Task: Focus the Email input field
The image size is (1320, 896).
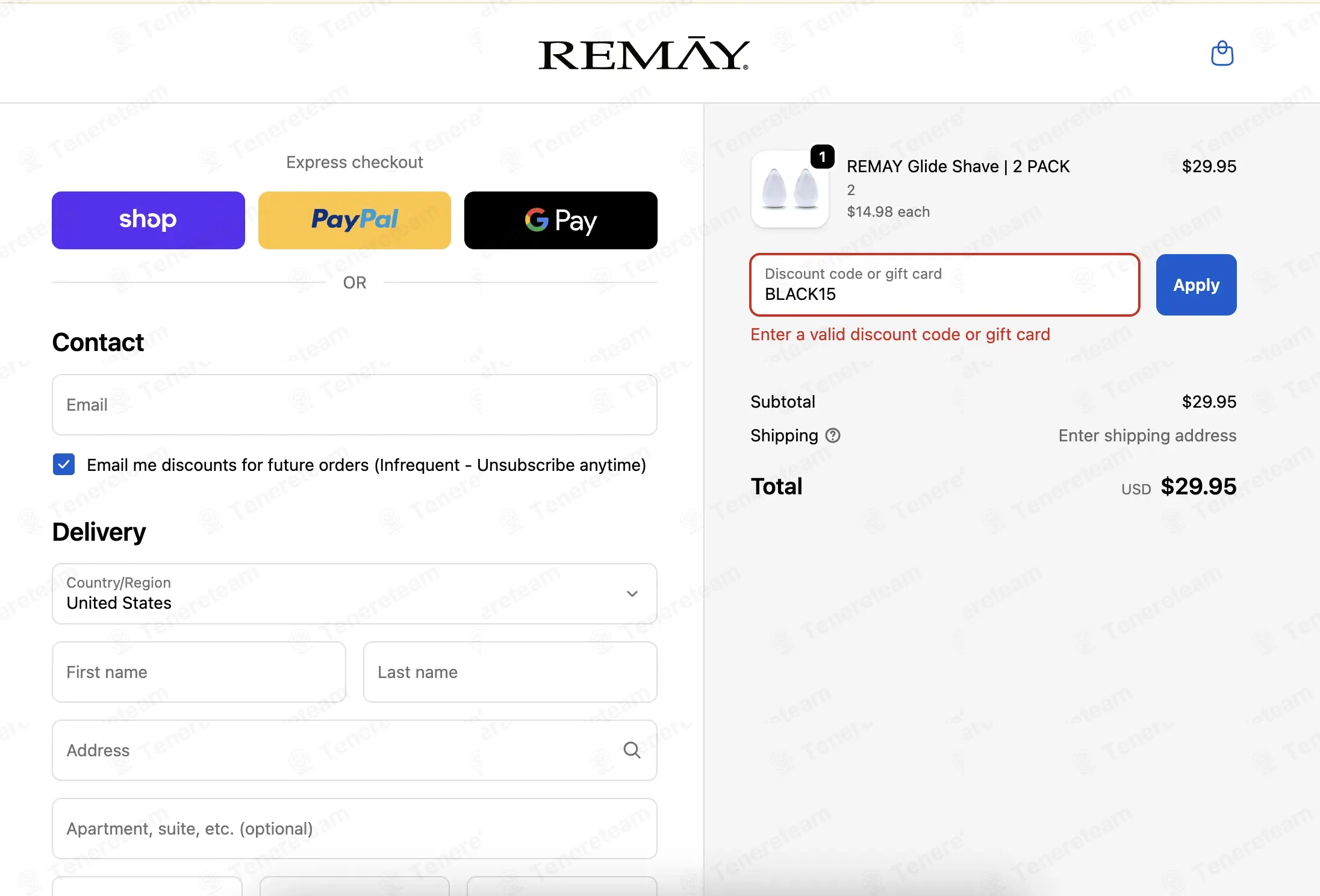Action: coord(354,405)
